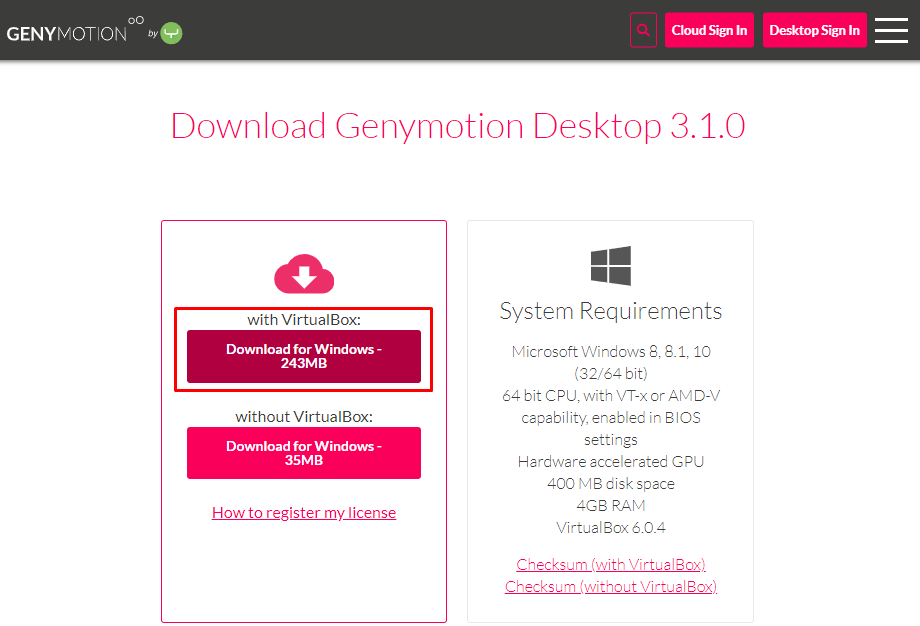Viewport: 920px width, 626px height.
Task: Open the 'How to register my license' link
Action: pyautogui.click(x=303, y=512)
